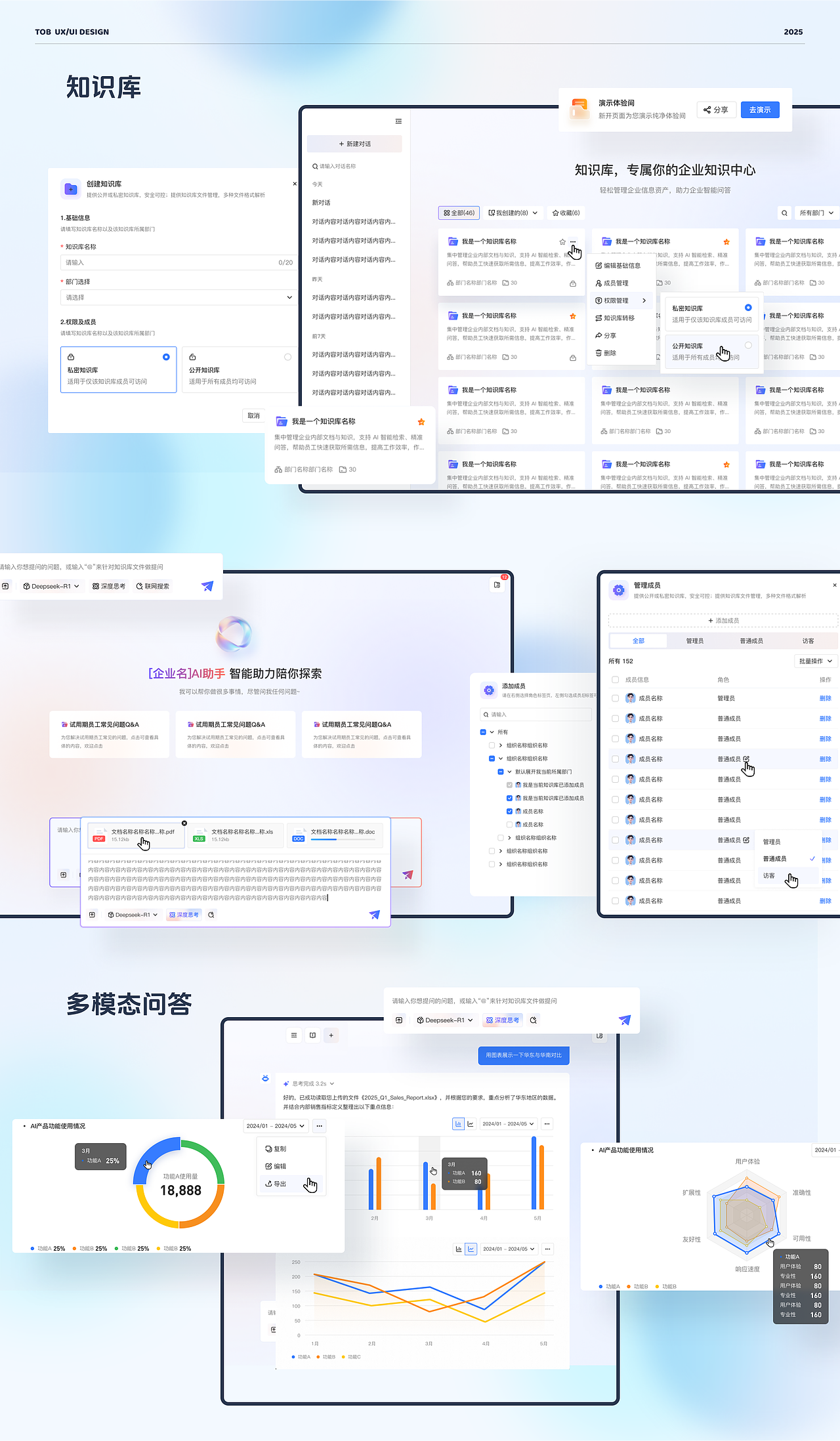Expand the 思考完成 3.2s section
The image size is (840, 1441).
pos(309,1083)
